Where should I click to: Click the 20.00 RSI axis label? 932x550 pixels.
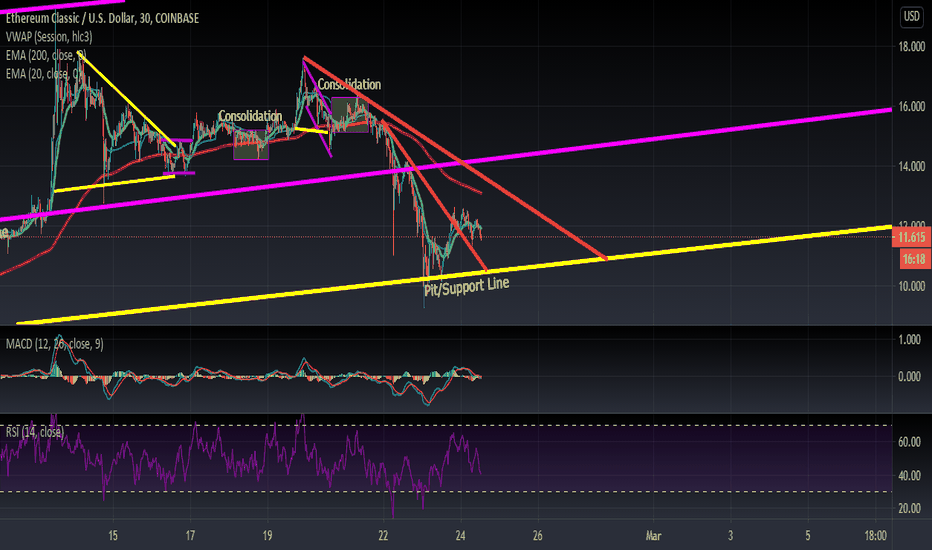click(909, 508)
